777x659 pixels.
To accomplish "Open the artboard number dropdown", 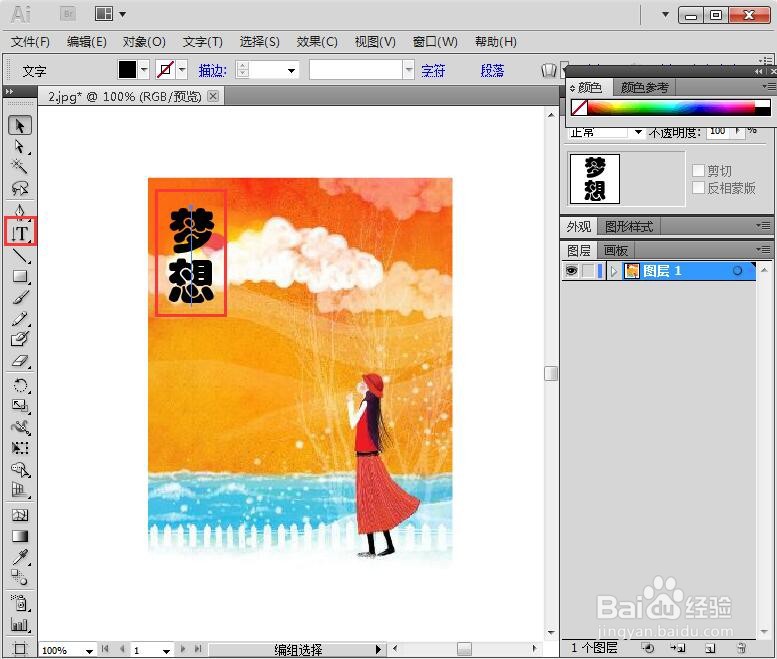I will click(x=166, y=650).
